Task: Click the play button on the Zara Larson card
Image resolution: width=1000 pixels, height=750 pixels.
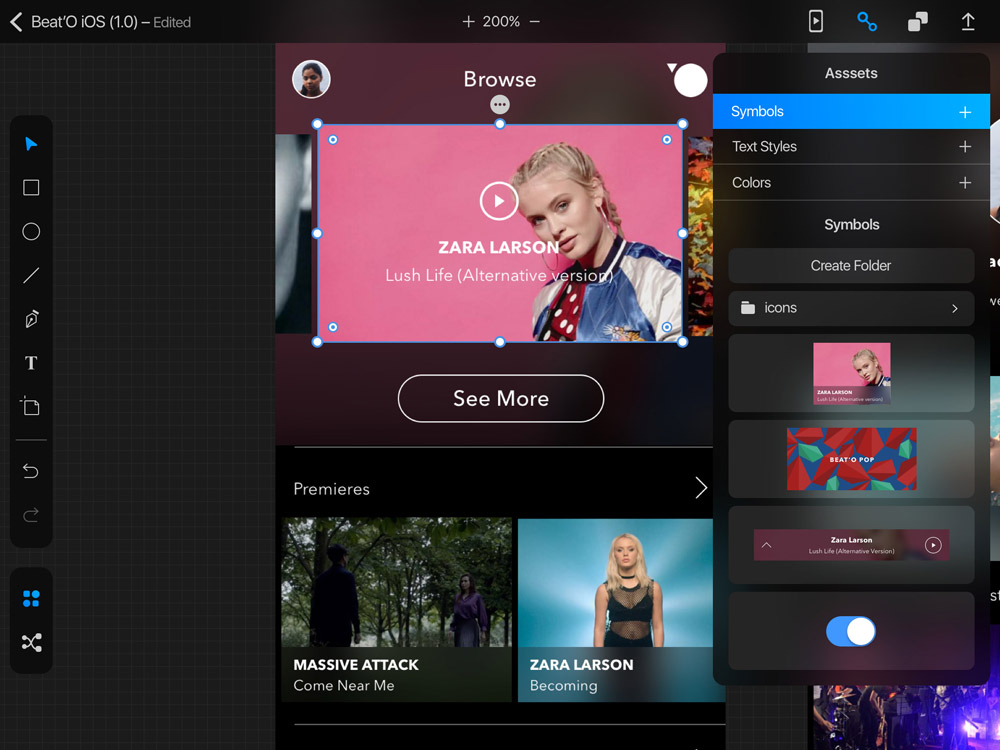Action: point(499,201)
